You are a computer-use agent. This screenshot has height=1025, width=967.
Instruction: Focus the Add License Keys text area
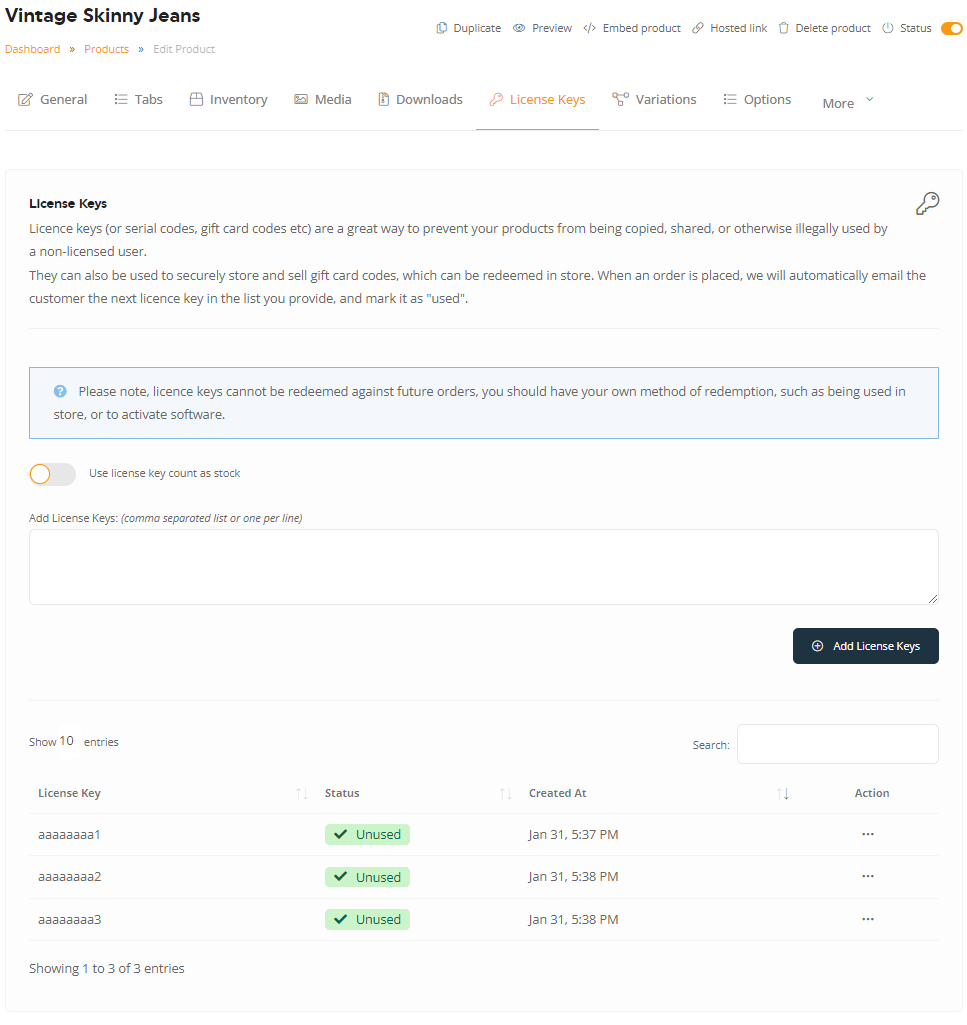point(484,567)
